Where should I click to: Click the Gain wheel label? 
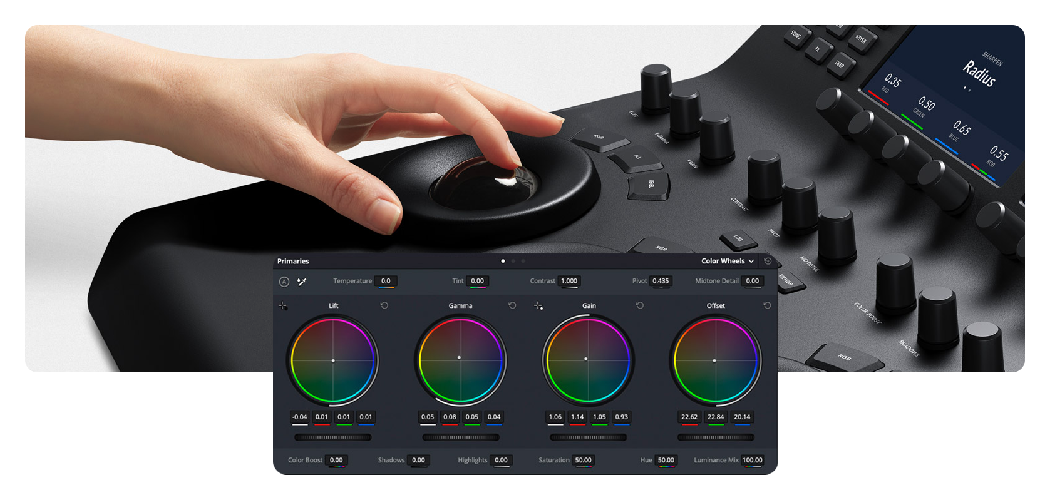coord(589,306)
